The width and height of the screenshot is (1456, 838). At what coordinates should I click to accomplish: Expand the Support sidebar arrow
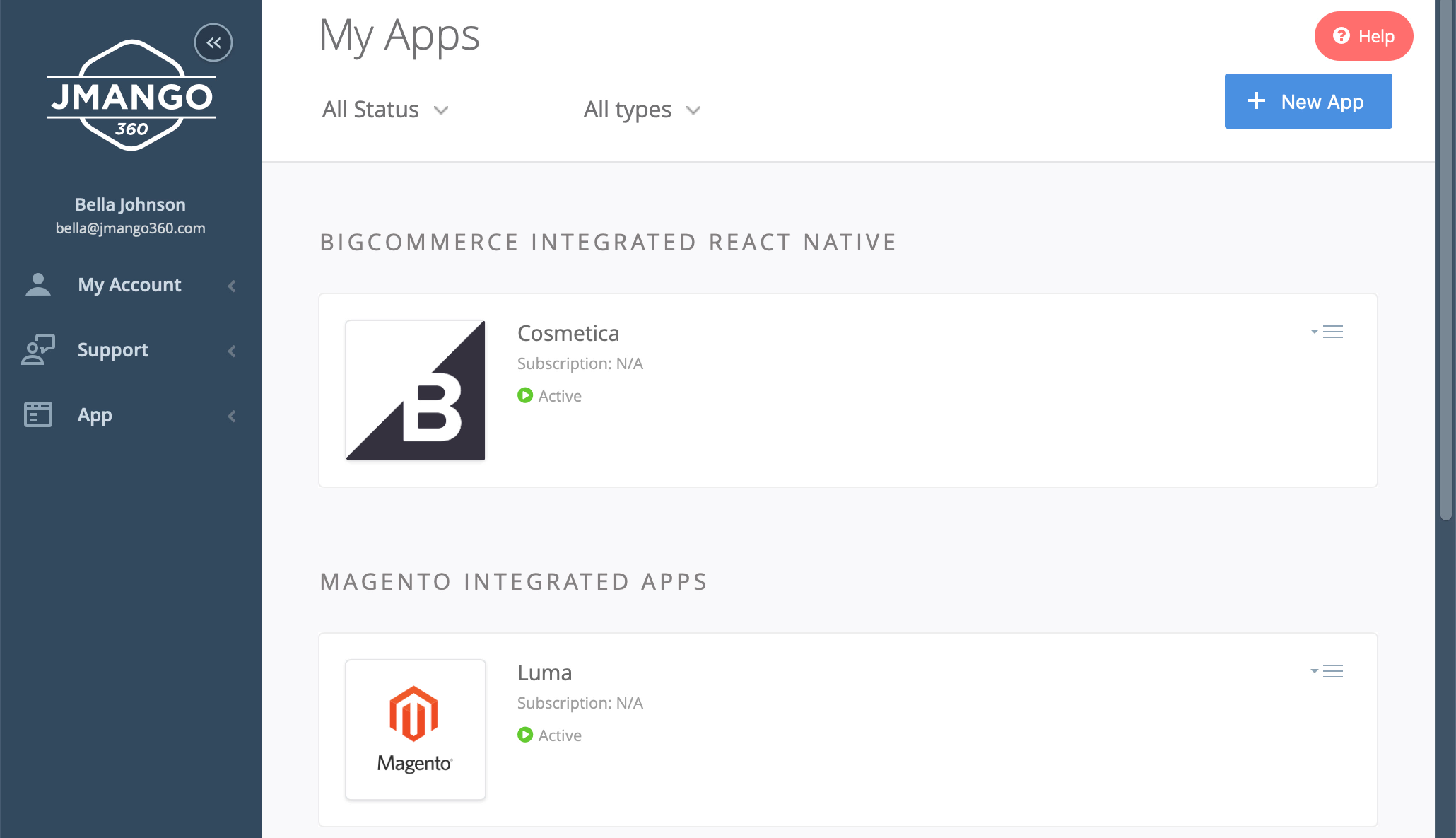tap(232, 351)
